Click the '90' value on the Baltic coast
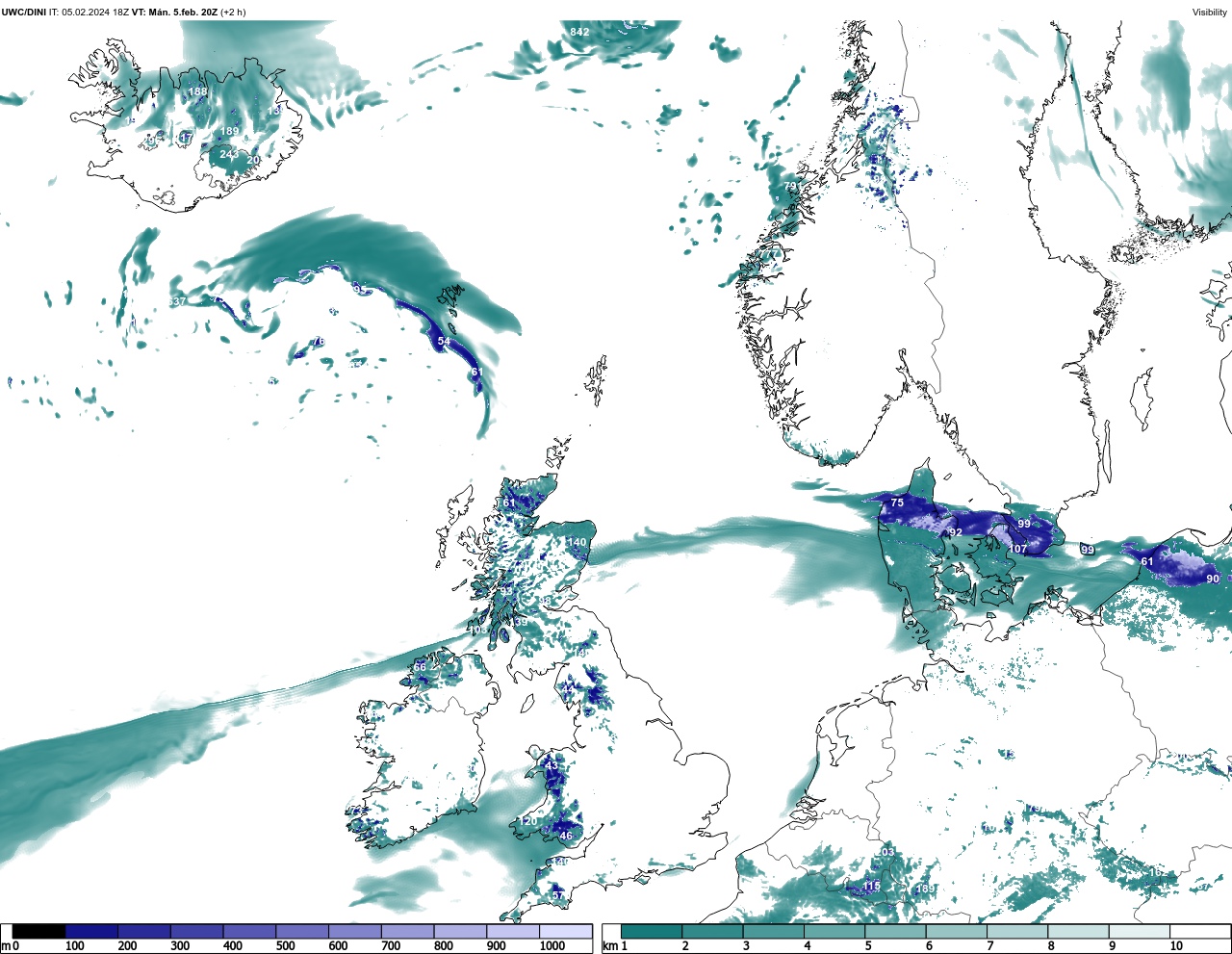Screen dimensions: 1232x954 (x=1213, y=579)
